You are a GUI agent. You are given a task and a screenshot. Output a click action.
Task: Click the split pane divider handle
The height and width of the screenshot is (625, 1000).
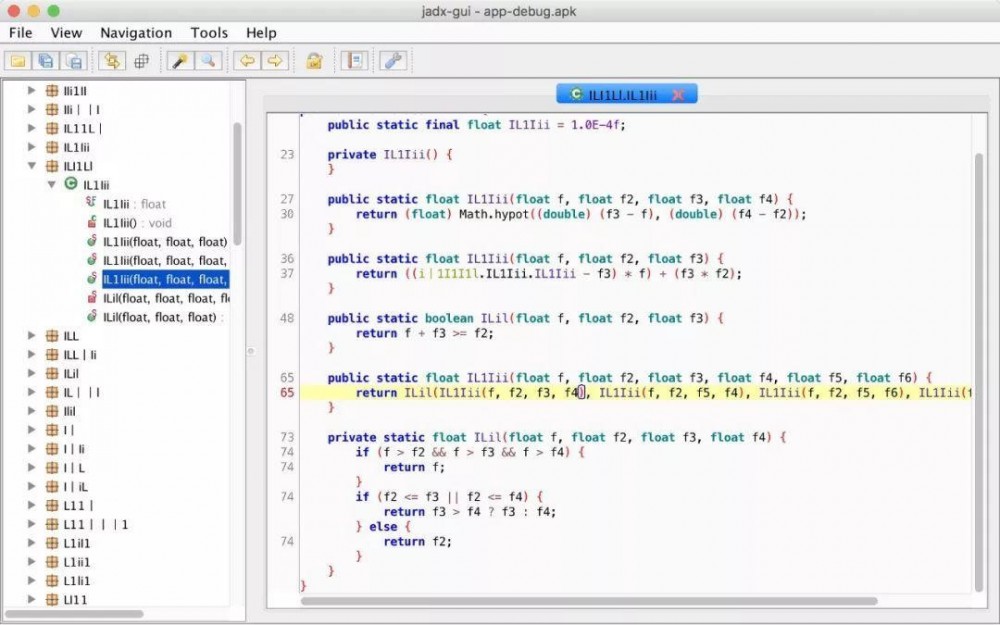251,351
